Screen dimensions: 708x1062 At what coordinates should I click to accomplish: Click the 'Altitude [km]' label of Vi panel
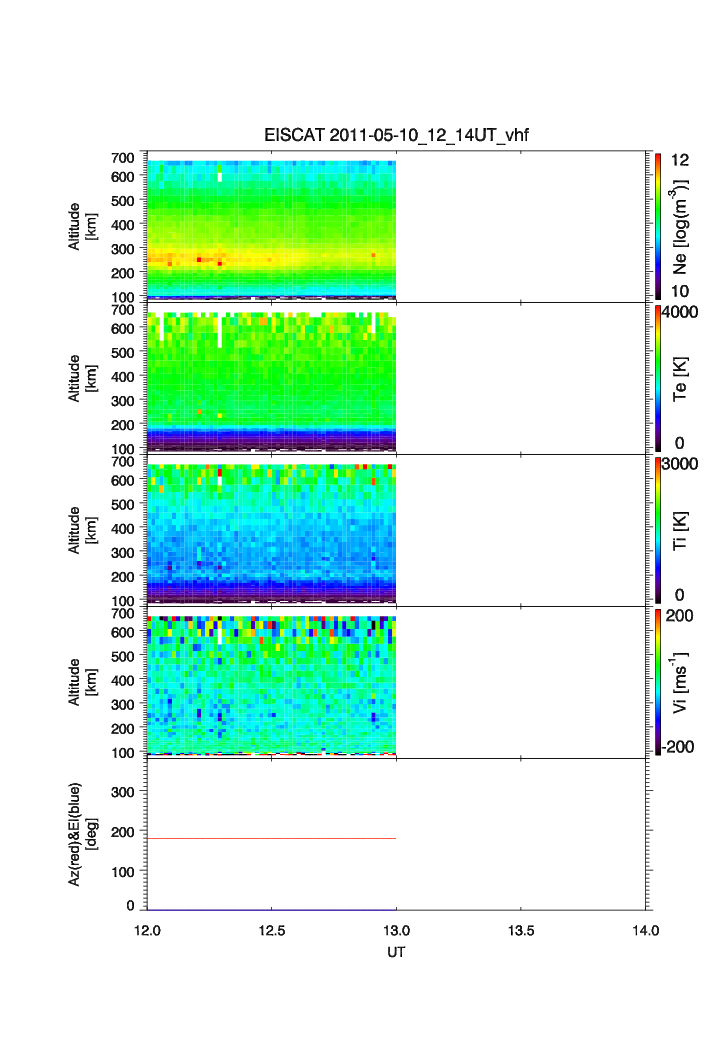(83, 682)
